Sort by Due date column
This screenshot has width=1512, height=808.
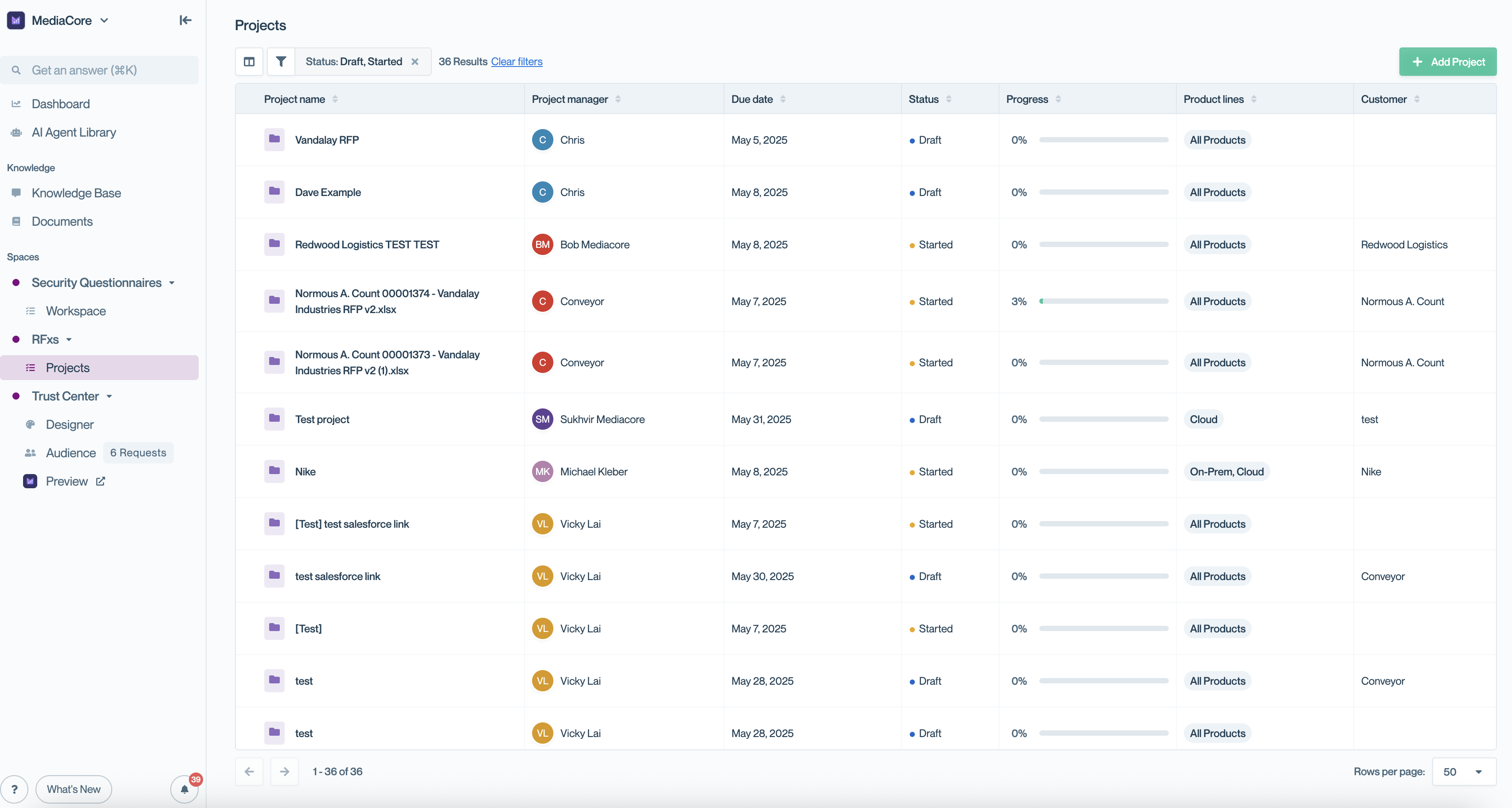pos(783,99)
